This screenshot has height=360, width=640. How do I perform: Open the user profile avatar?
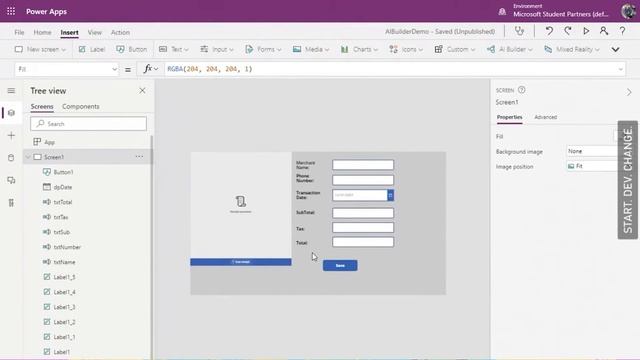(x=629, y=11)
